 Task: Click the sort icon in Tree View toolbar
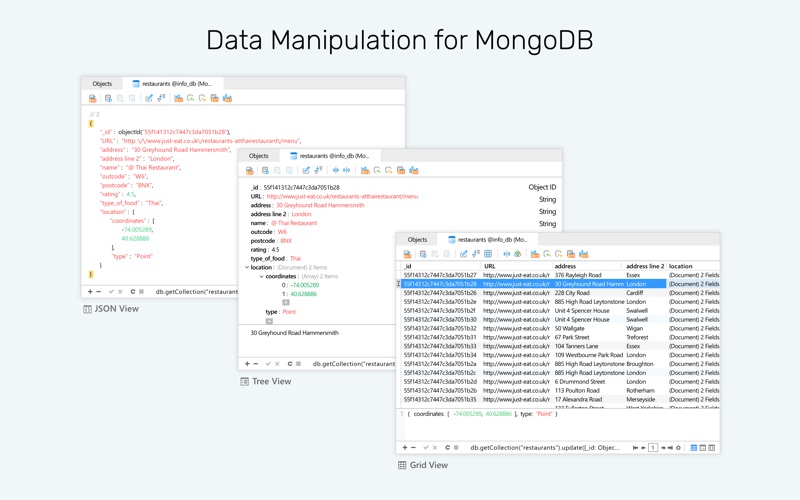tap(318, 170)
